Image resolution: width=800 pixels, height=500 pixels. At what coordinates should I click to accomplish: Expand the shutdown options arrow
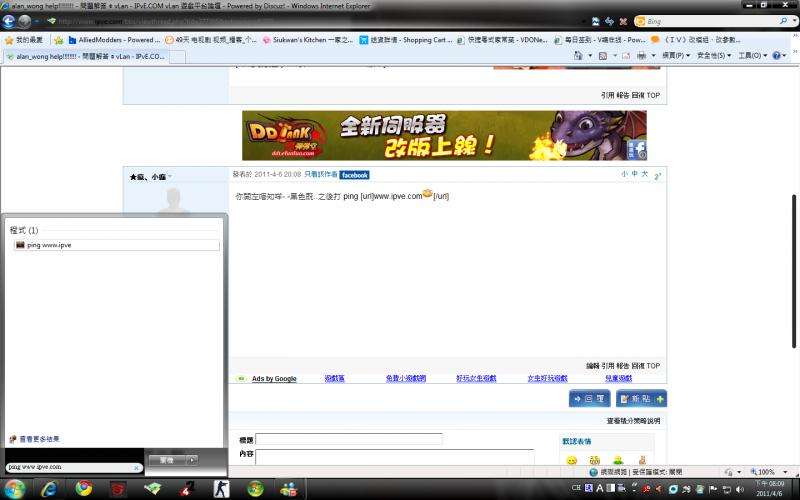192,460
